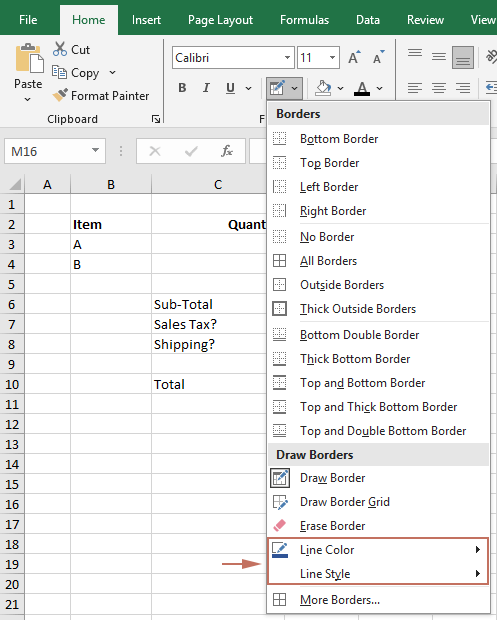
Task: Toggle bottom align button
Action: 463,58
